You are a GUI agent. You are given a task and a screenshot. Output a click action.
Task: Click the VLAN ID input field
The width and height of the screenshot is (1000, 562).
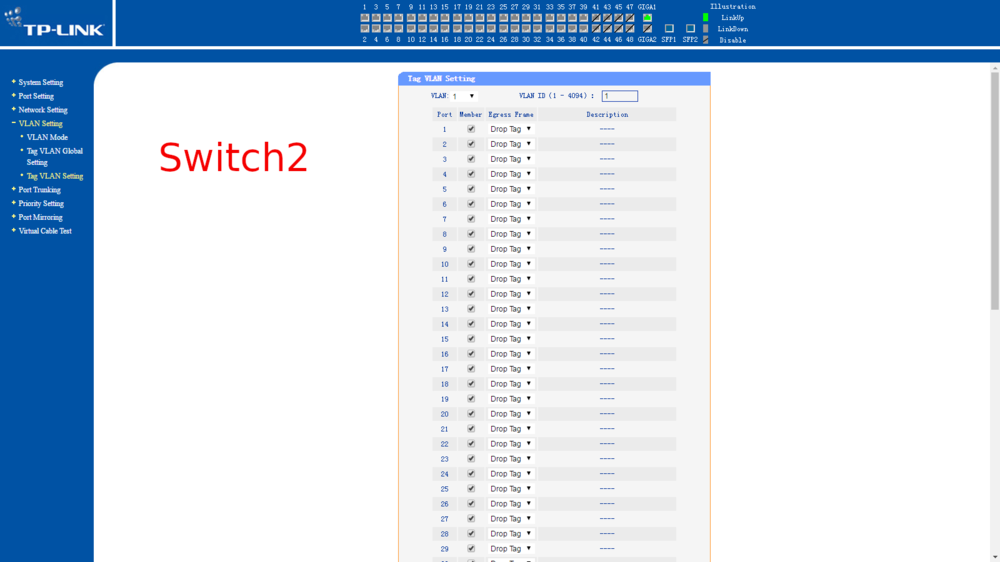pos(619,97)
